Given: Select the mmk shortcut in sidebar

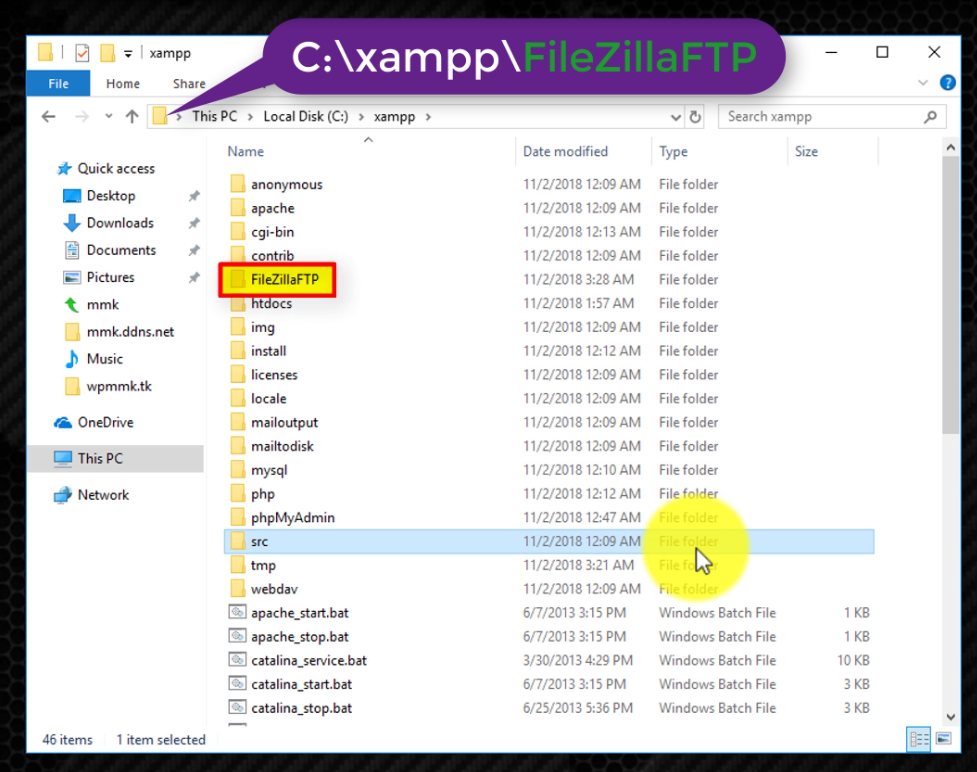Looking at the screenshot, I should (102, 305).
